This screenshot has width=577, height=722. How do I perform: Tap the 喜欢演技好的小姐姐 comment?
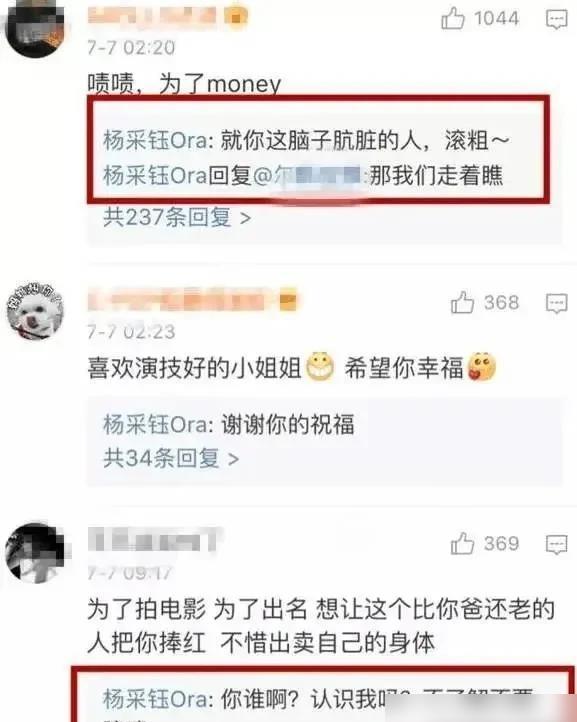pyautogui.click(x=292, y=368)
